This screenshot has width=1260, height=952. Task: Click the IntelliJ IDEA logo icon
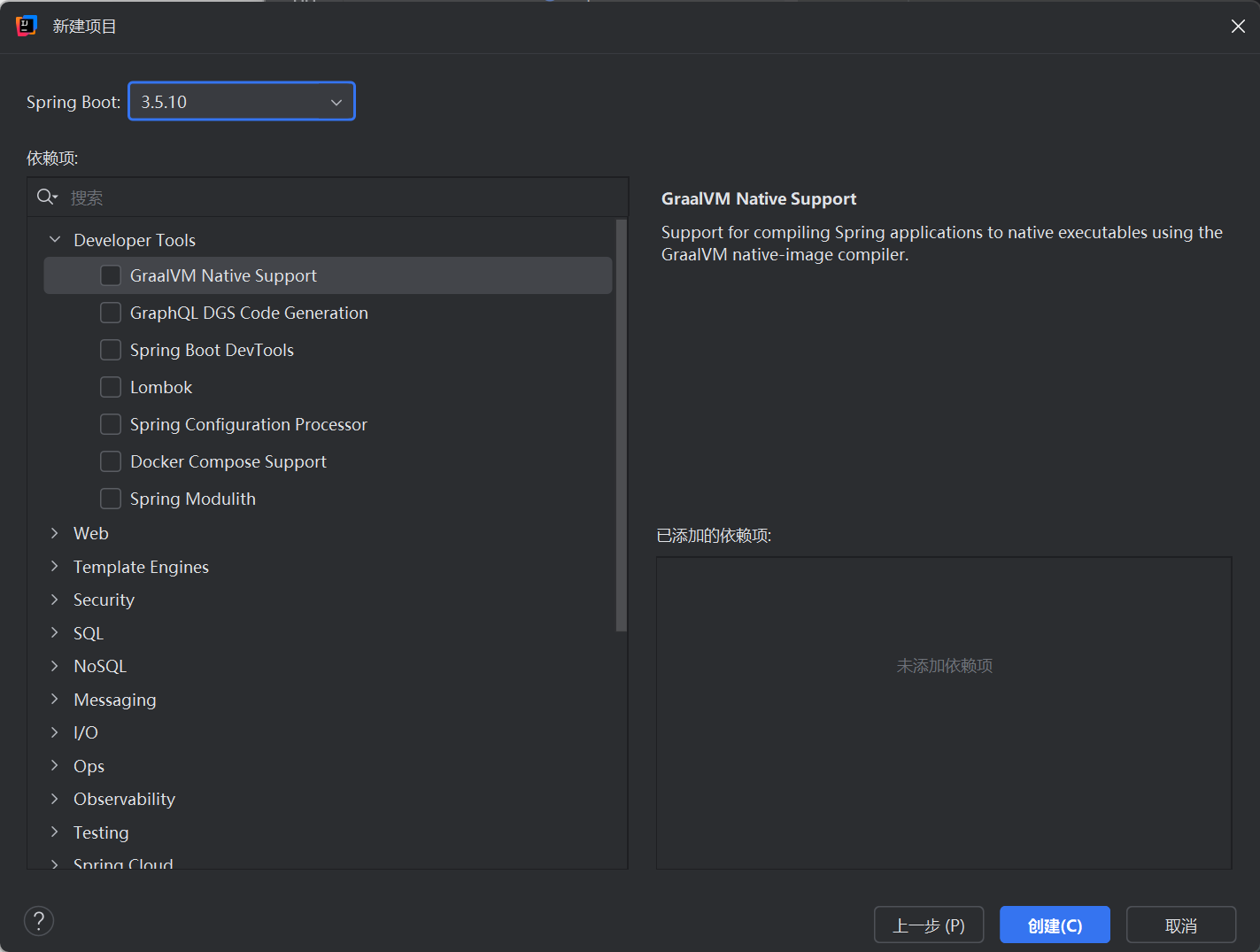pos(27,26)
